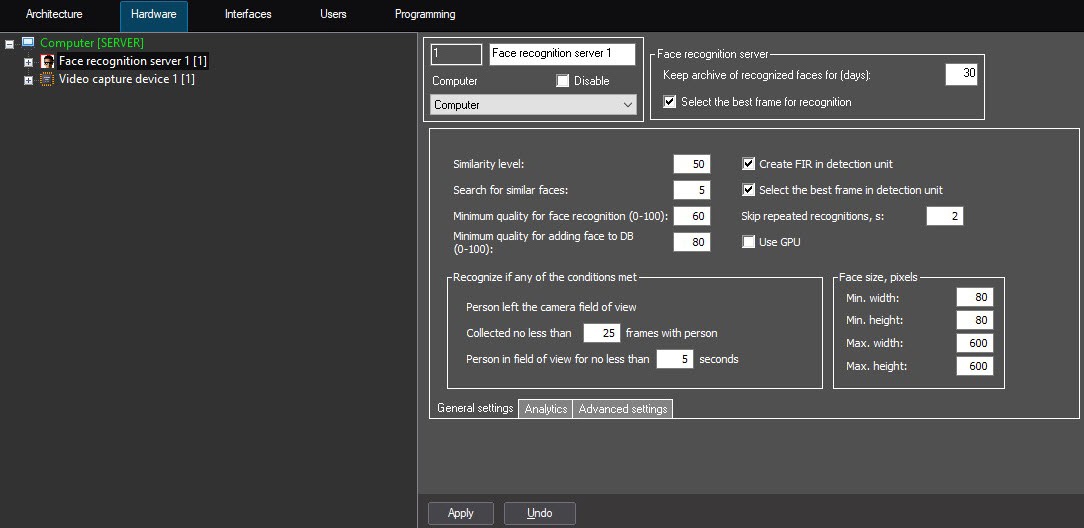
Task: Click the Face recognition server face icon
Action: point(47,61)
